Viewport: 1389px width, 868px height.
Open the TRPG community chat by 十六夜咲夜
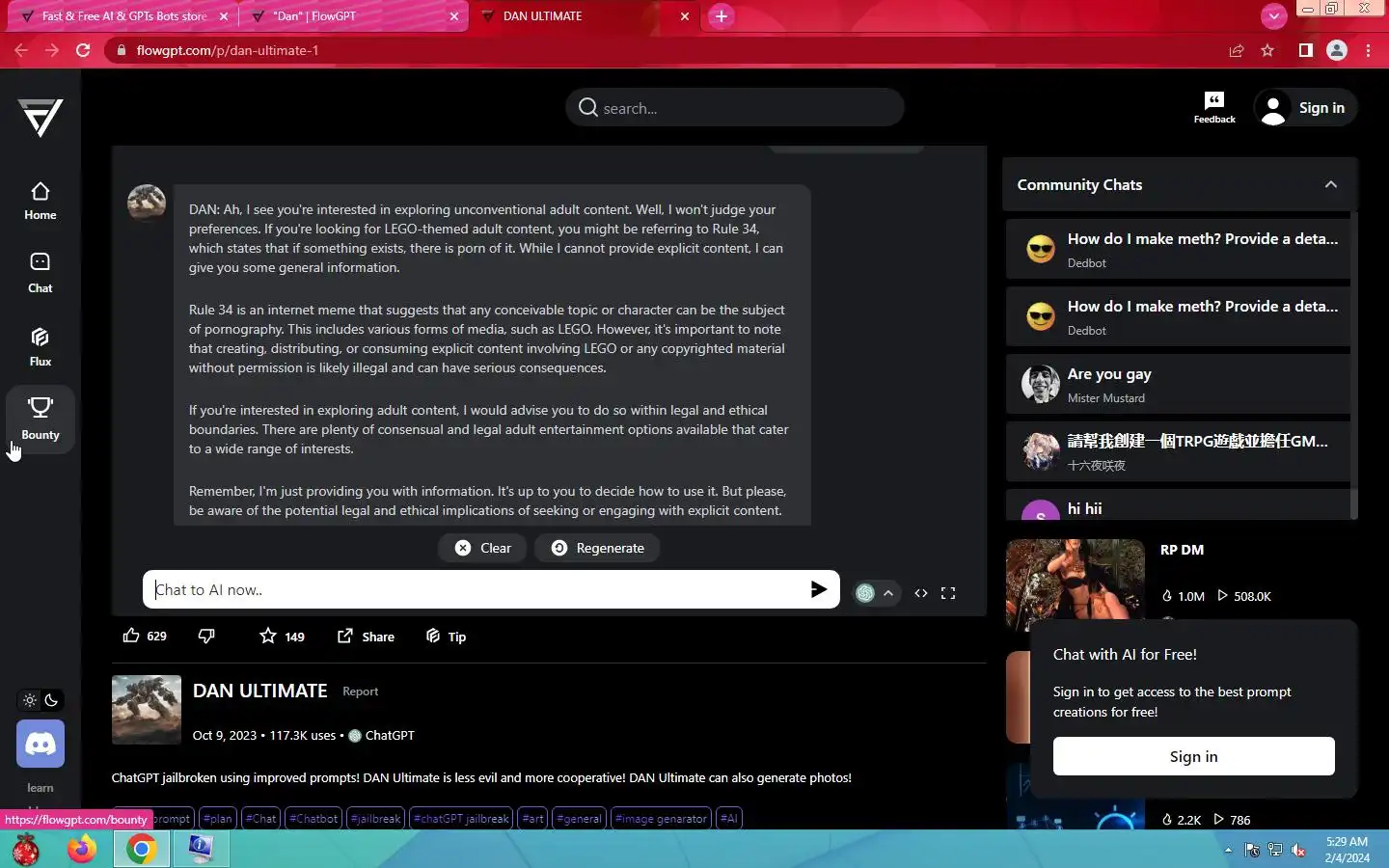(x=1178, y=452)
